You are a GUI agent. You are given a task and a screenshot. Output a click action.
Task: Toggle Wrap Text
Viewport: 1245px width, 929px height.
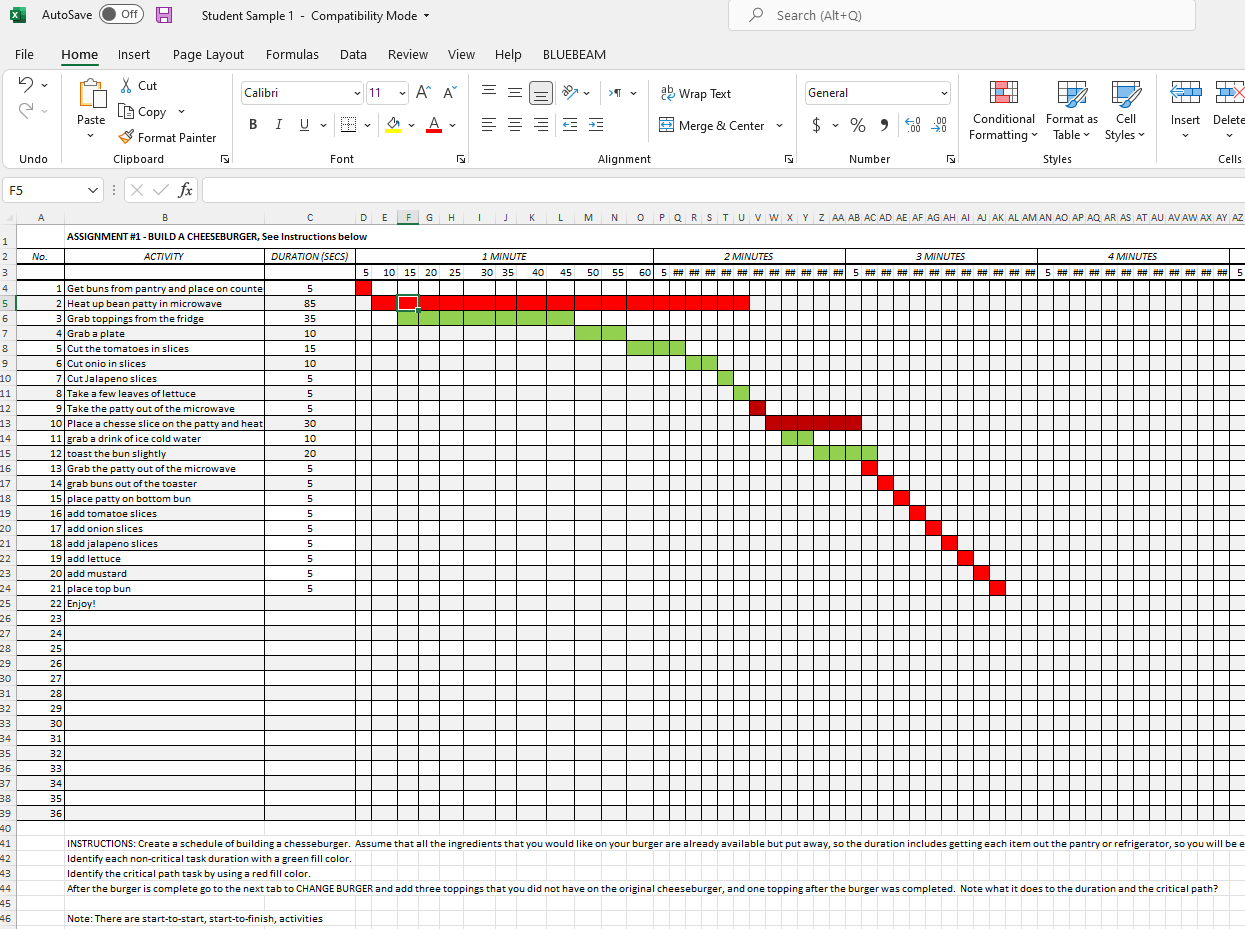pos(695,93)
